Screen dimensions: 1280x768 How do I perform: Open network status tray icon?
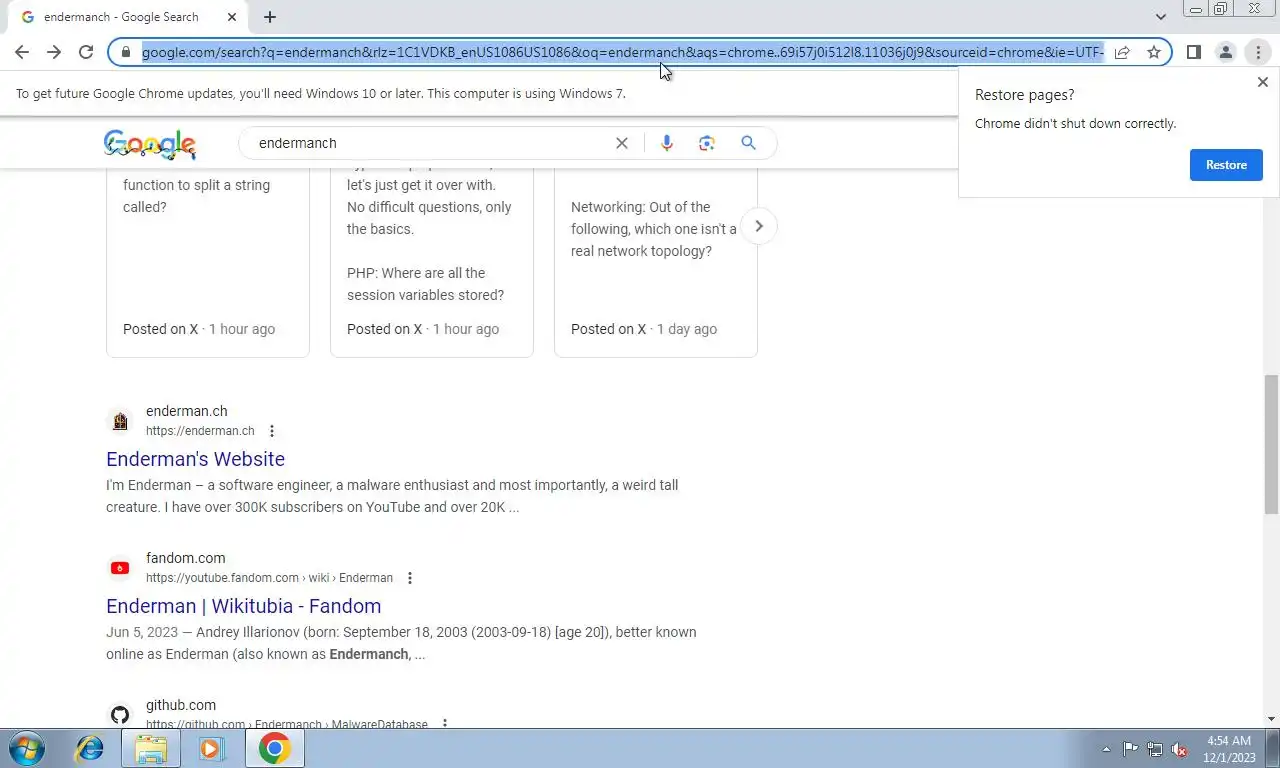(1155, 749)
